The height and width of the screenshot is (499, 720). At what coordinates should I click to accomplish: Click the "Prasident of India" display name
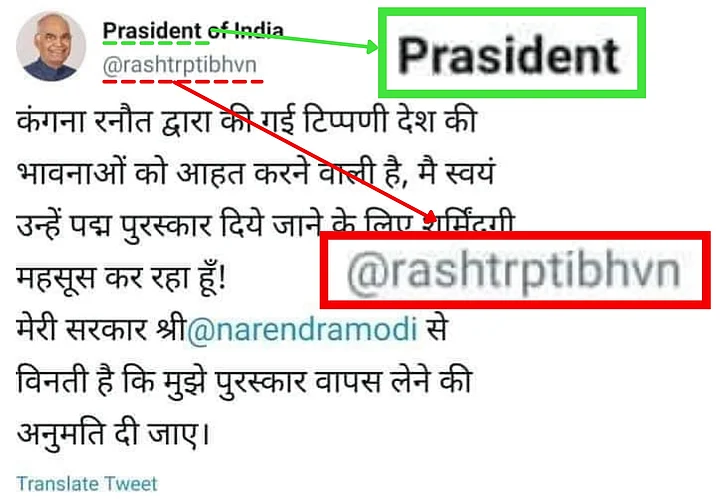193,31
